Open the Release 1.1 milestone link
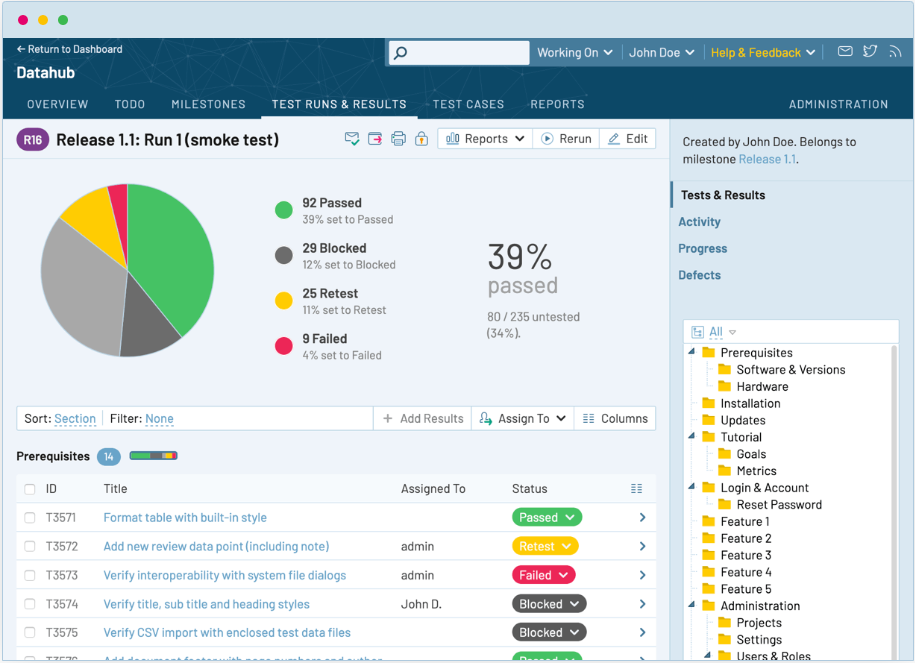This screenshot has width=915, height=663. (767, 159)
